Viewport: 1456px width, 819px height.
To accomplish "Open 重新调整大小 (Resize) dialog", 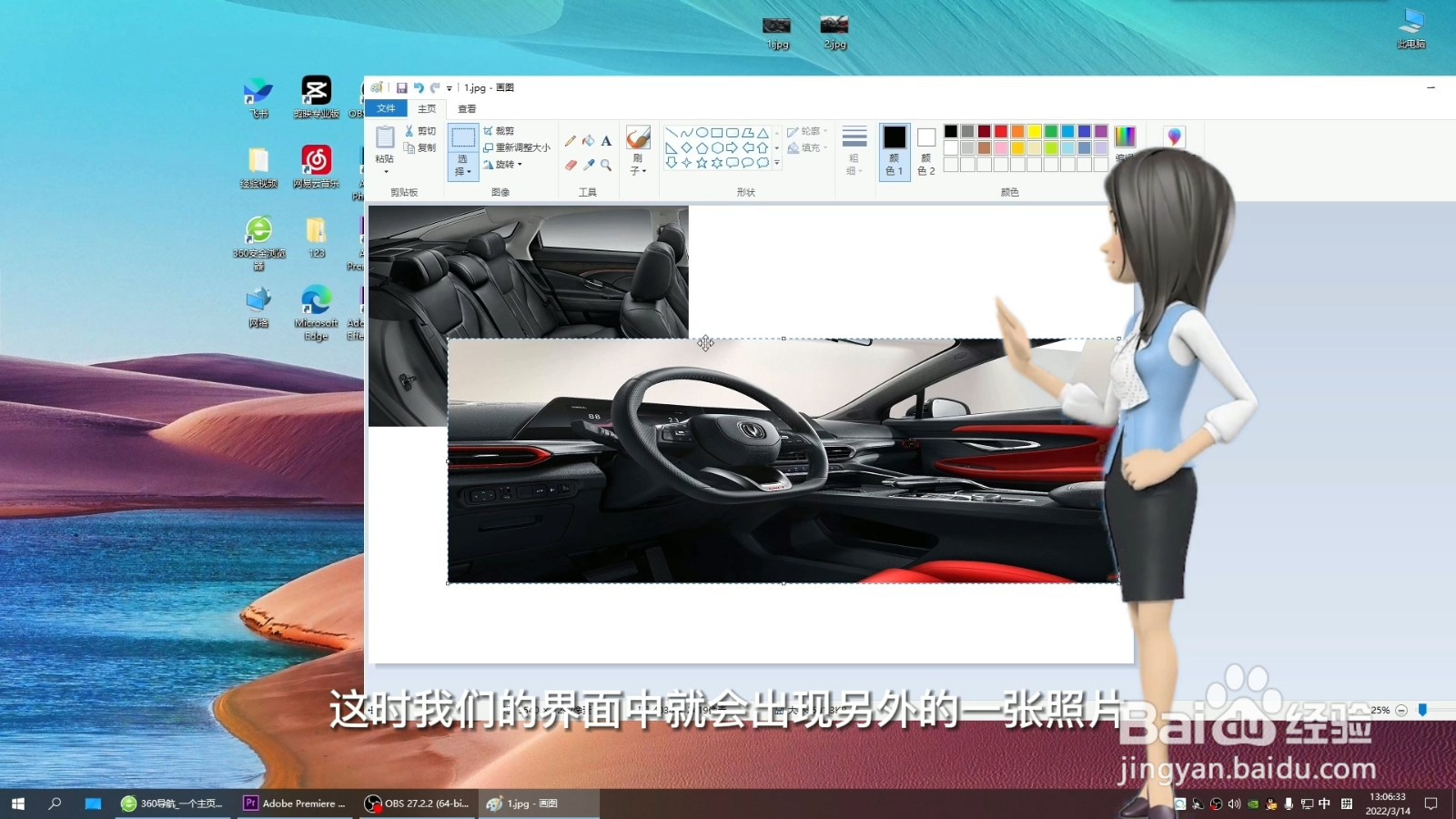I will (517, 147).
